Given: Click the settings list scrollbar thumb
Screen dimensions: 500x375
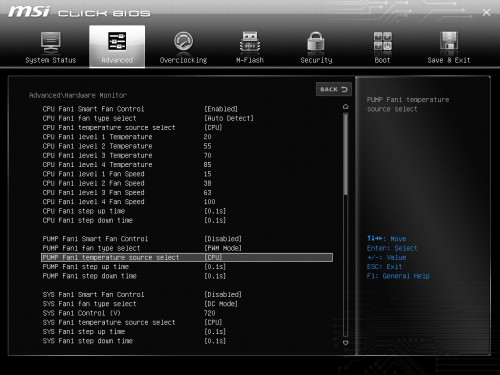Looking at the screenshot, I should [346, 154].
